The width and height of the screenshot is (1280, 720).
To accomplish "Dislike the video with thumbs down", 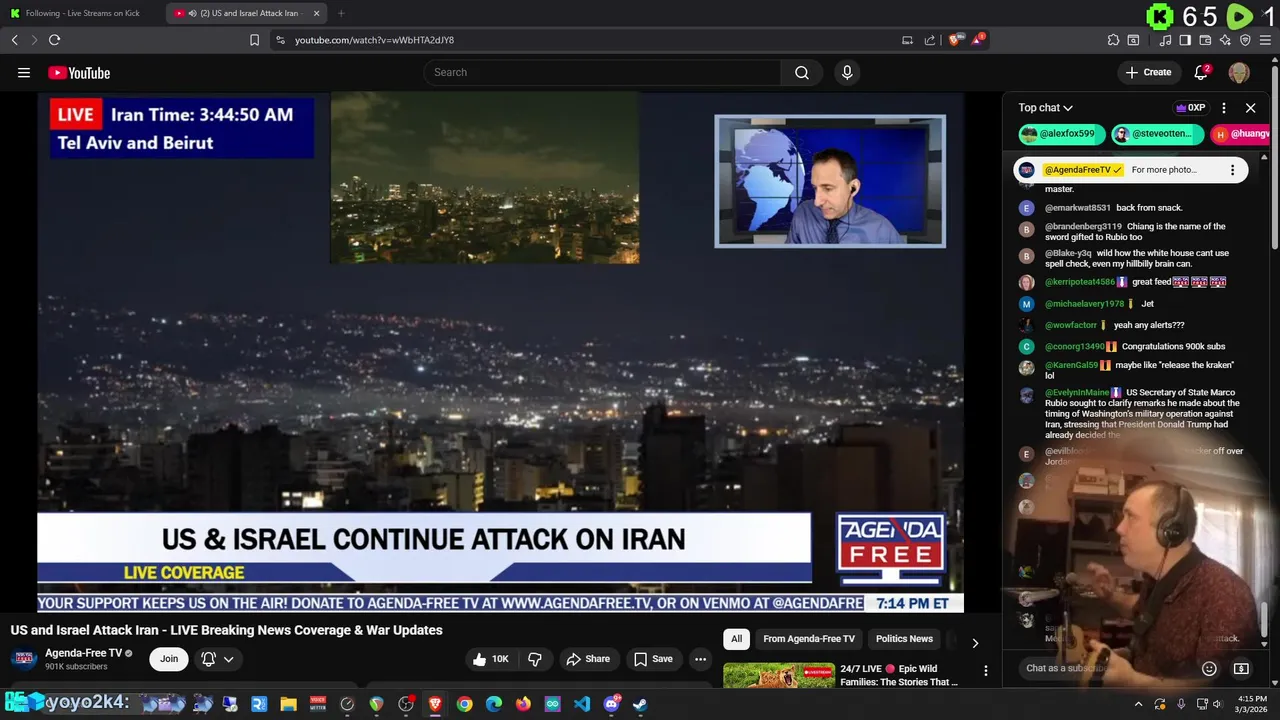I will click(535, 659).
